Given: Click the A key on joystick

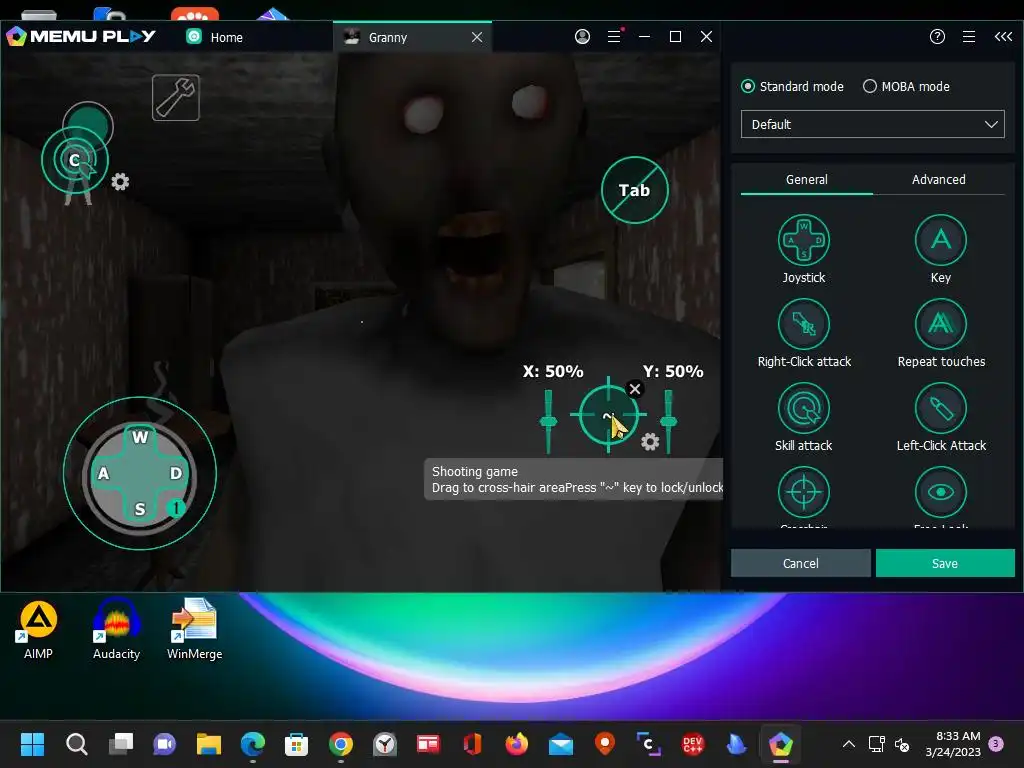Looking at the screenshot, I should click(x=103, y=473).
